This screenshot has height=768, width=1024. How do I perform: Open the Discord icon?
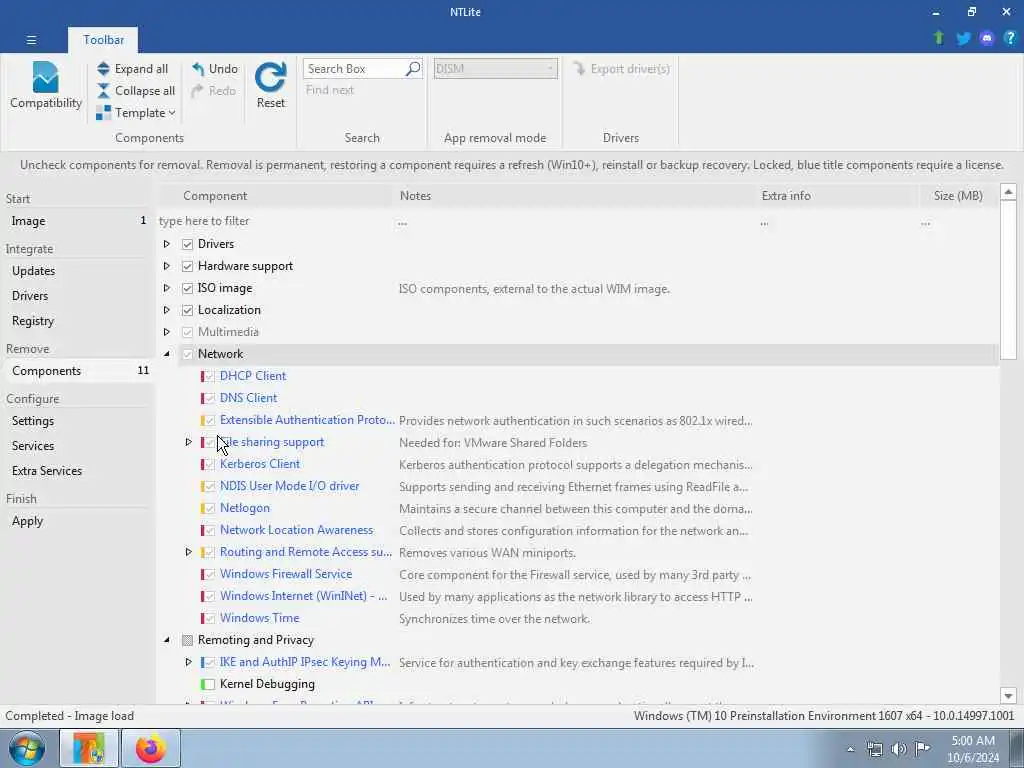pos(987,38)
